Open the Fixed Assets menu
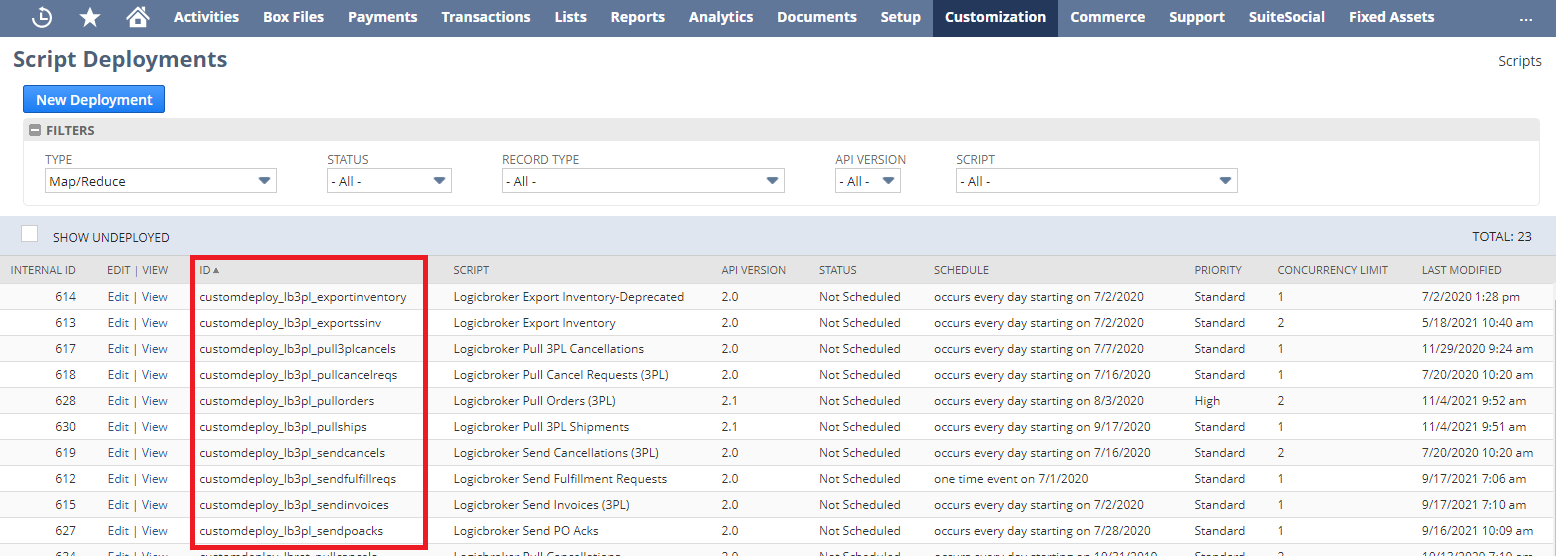This screenshot has width=1556, height=560. click(1391, 17)
